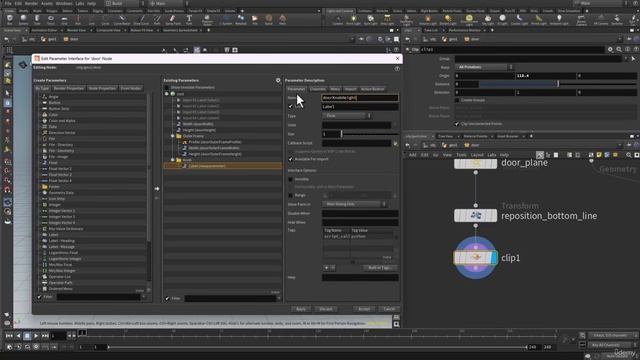Click the Disable When input field
640x360 pixels.
click(x=360, y=213)
